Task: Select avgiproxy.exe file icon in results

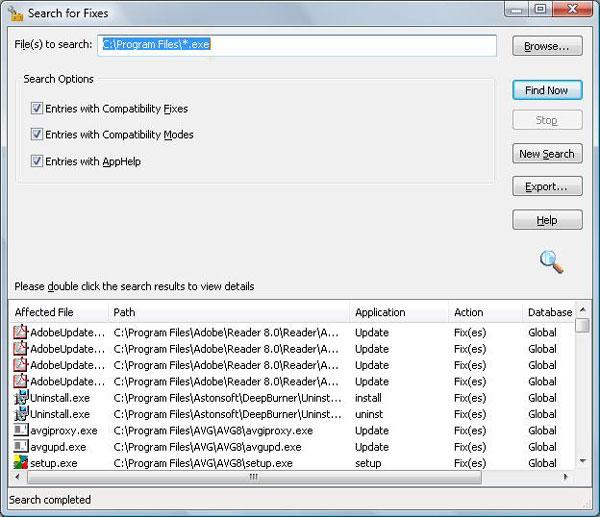Action: point(21,430)
